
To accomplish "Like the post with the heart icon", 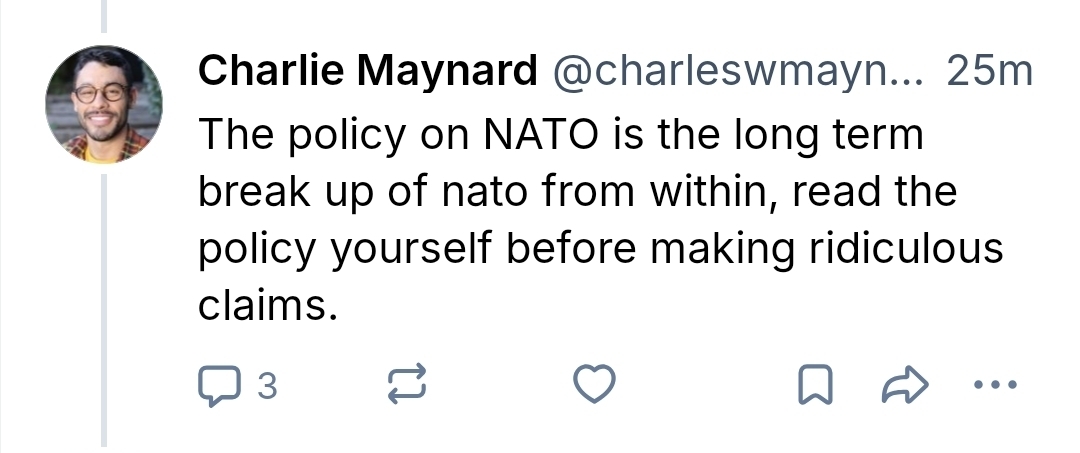I will coord(596,385).
